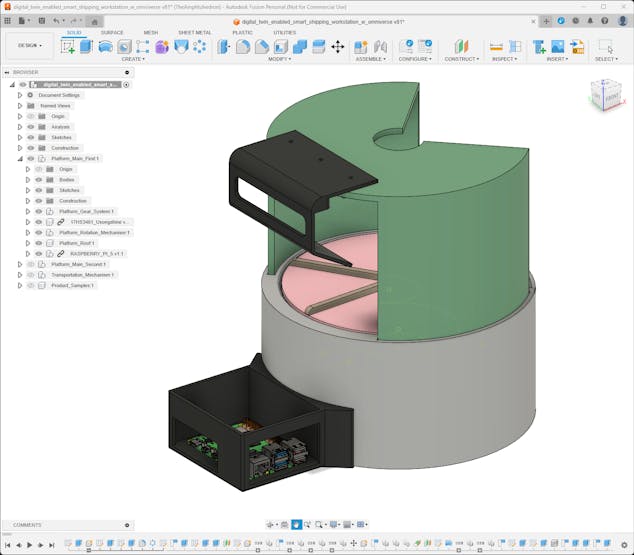Open the DESIGN workspace dropdown

[29, 45]
